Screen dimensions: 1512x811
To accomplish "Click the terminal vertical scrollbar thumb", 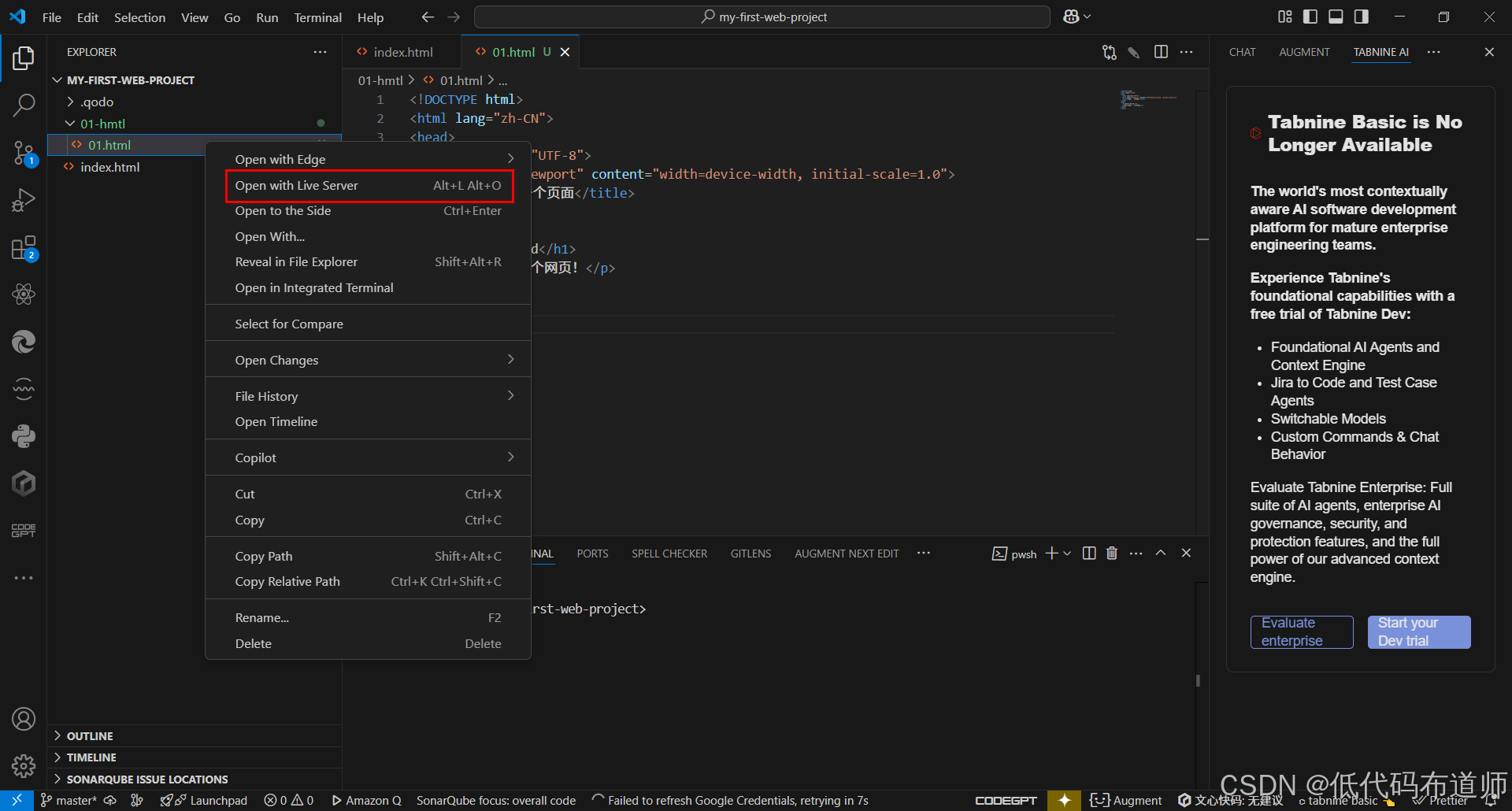I will (x=1198, y=680).
